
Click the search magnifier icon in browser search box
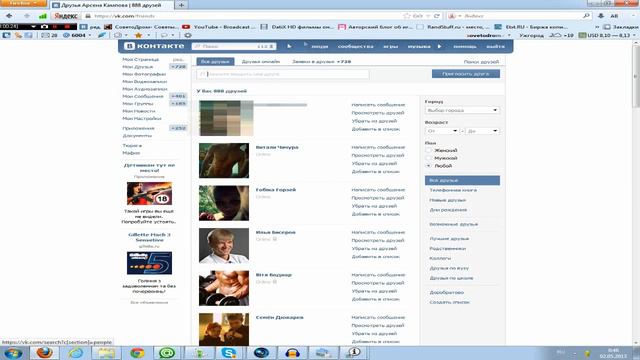(x=586, y=16)
